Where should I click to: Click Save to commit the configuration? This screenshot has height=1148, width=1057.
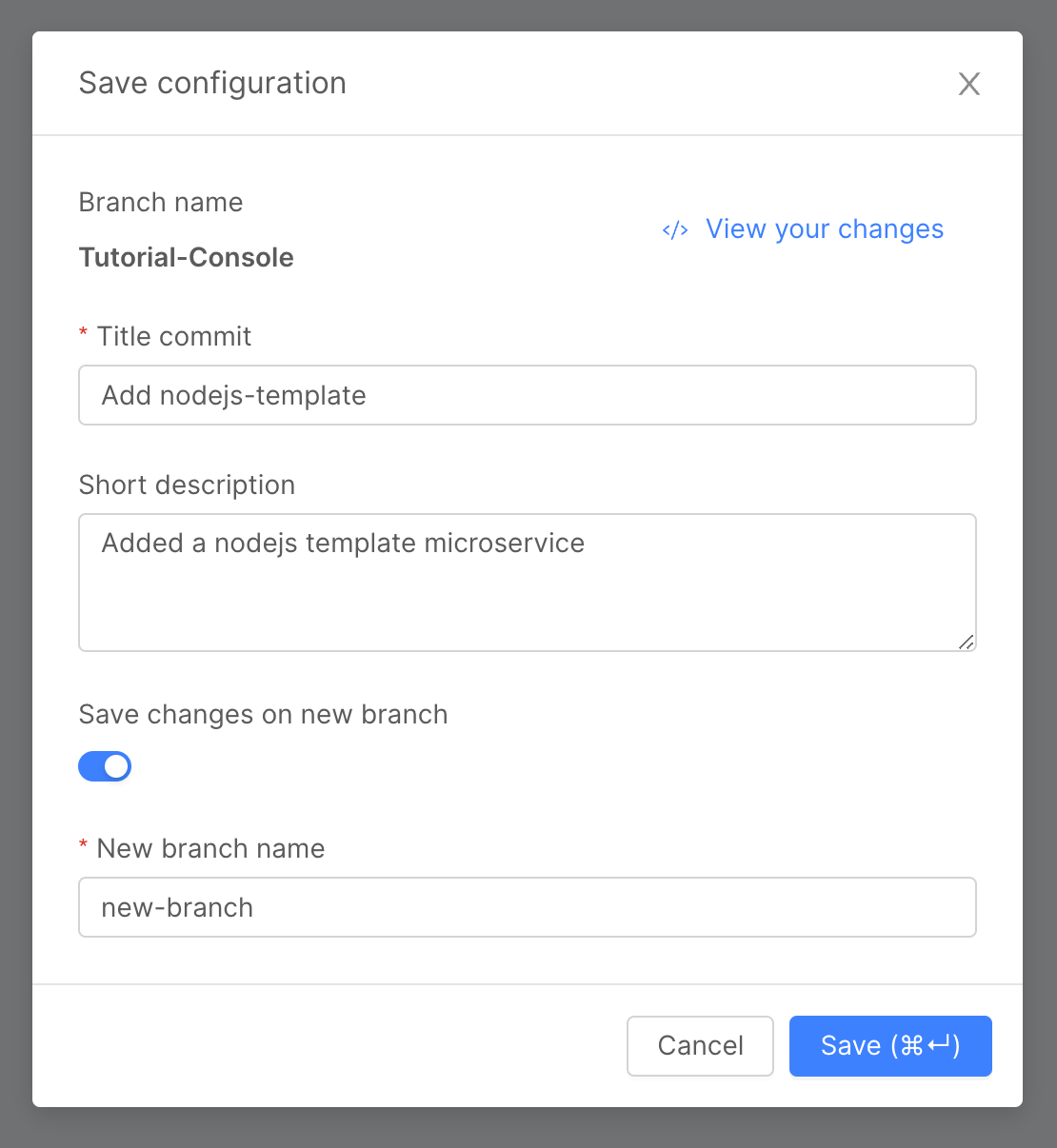coord(889,1045)
